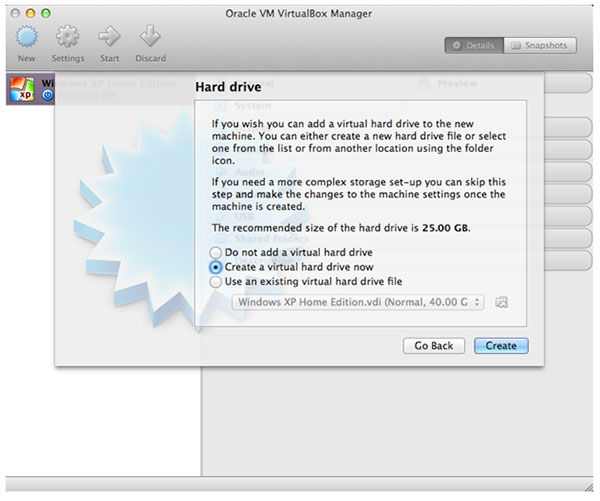
Task: Click the window resize grip in corner
Action: 588,487
